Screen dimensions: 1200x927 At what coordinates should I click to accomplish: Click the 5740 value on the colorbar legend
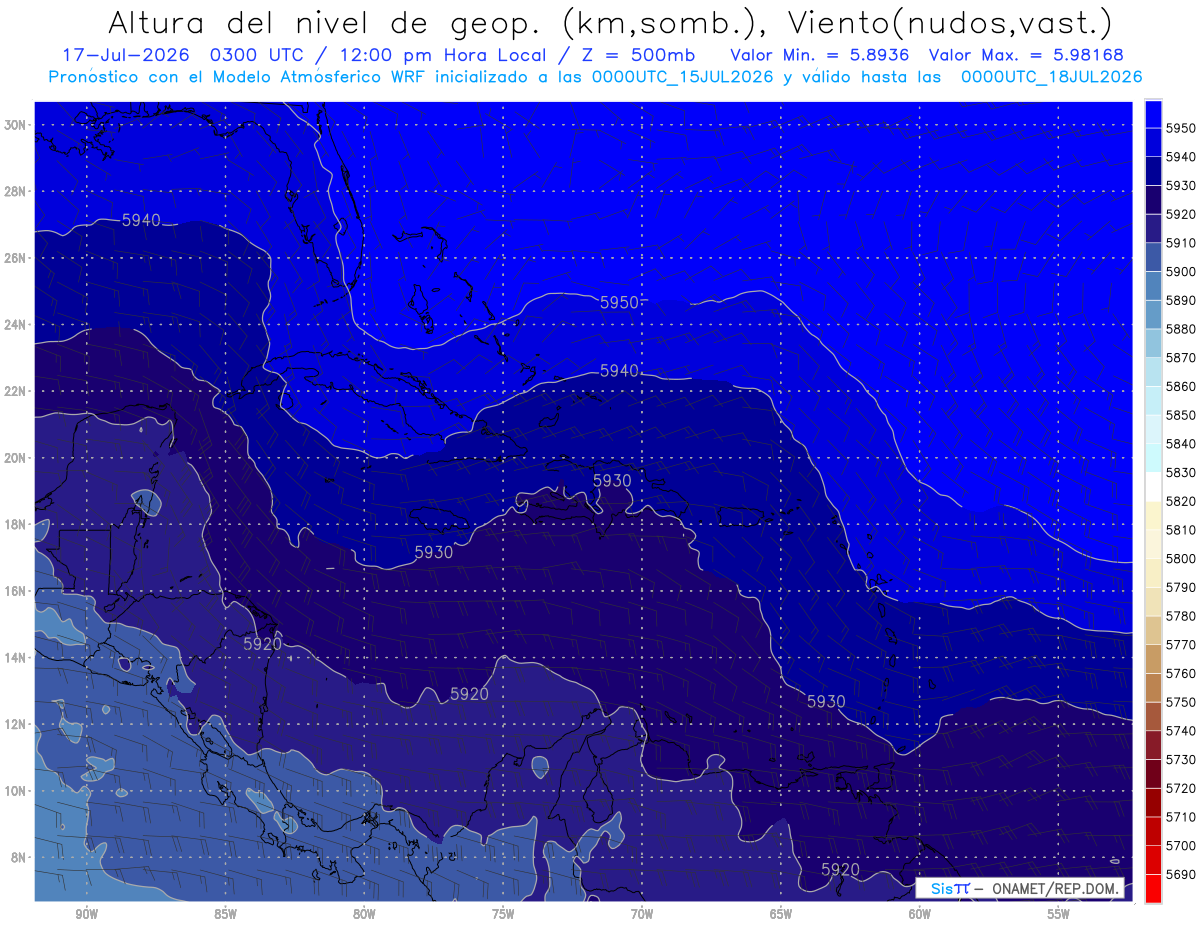coord(1181,730)
